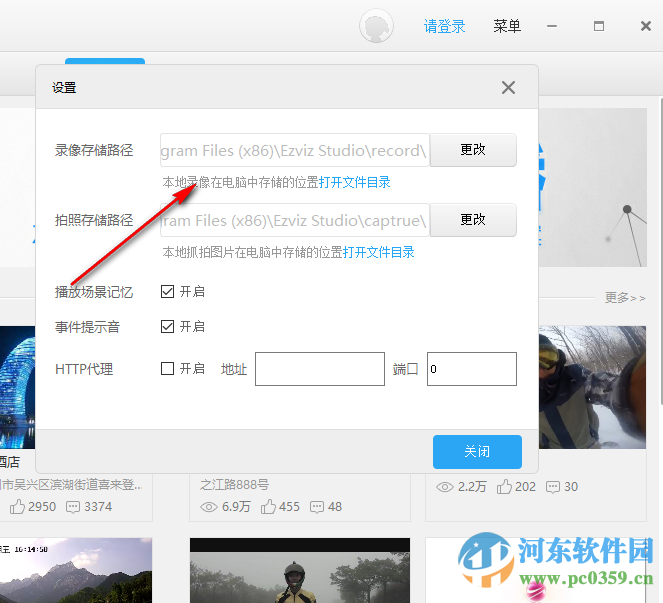Click the views eye icon beside 6.9万
This screenshot has width=663, height=603.
(x=208, y=507)
